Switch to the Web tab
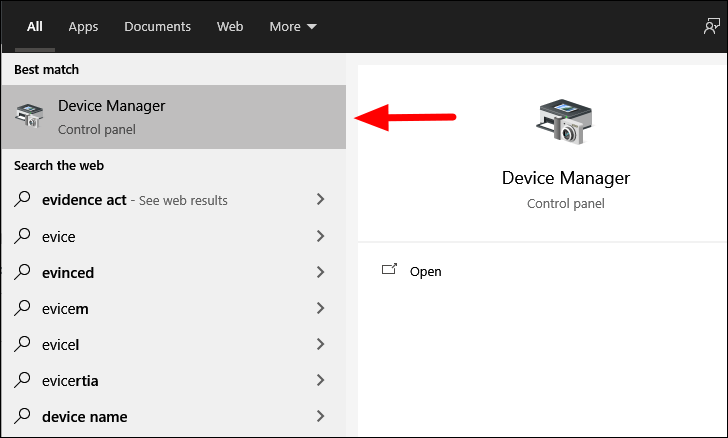This screenshot has width=728, height=438. 230,26
